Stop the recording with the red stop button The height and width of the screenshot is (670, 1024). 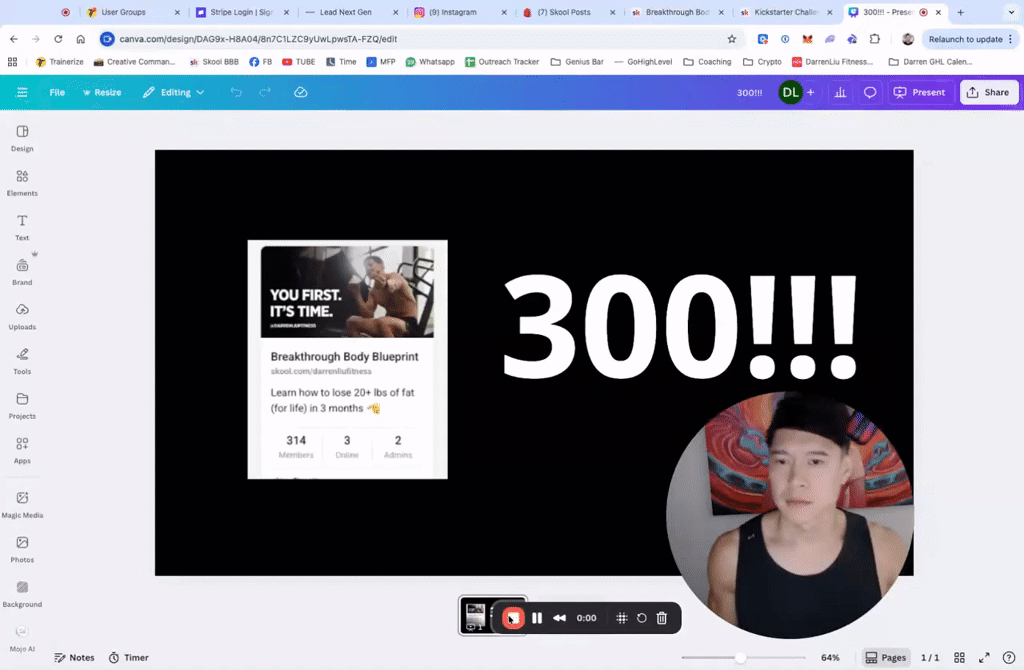pos(513,617)
